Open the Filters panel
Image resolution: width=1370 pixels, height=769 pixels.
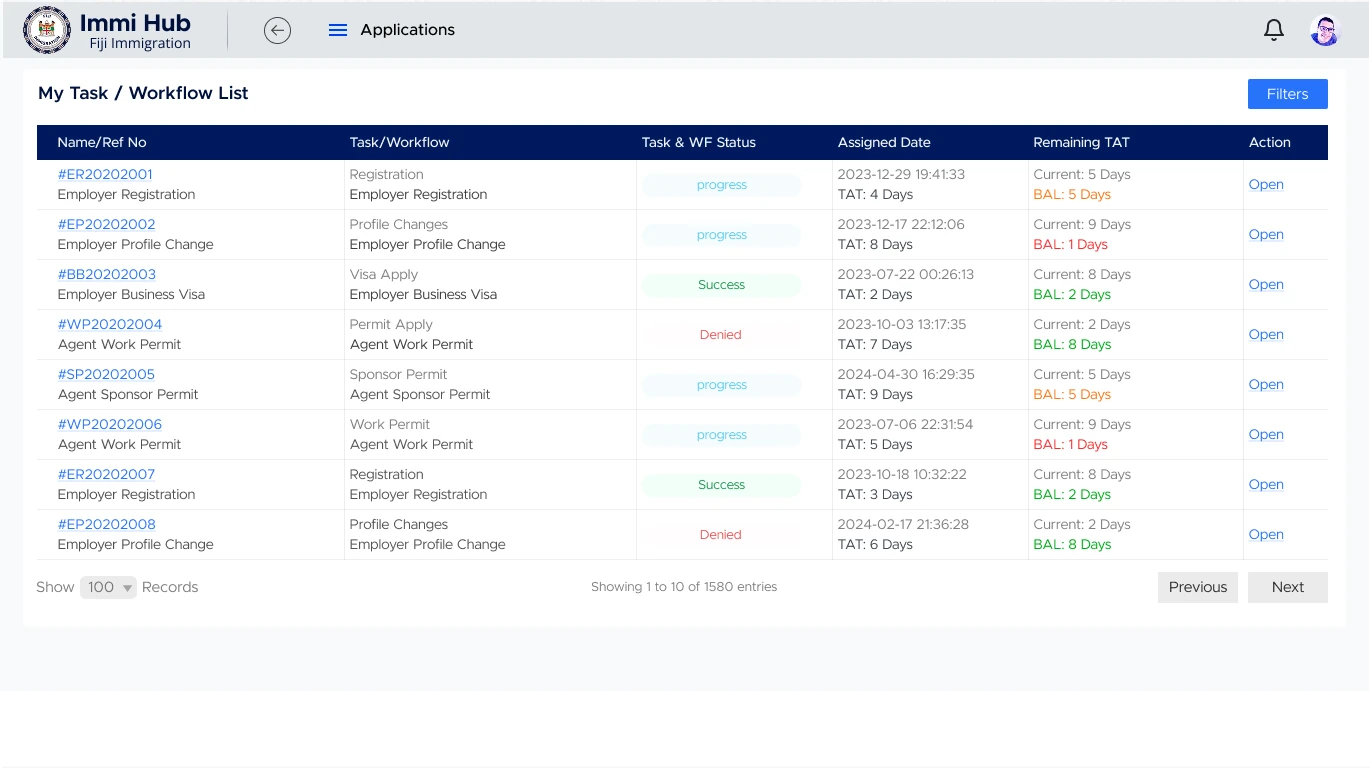[1287, 94]
